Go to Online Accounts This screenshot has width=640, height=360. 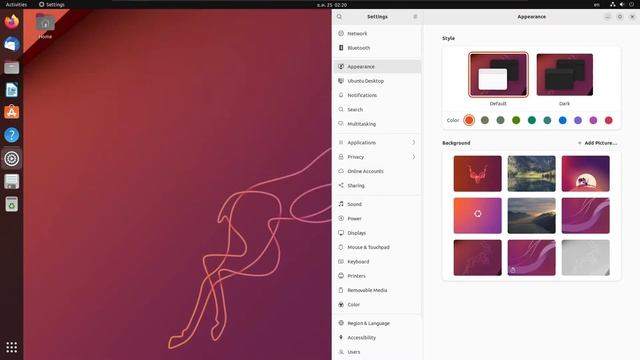click(377, 171)
